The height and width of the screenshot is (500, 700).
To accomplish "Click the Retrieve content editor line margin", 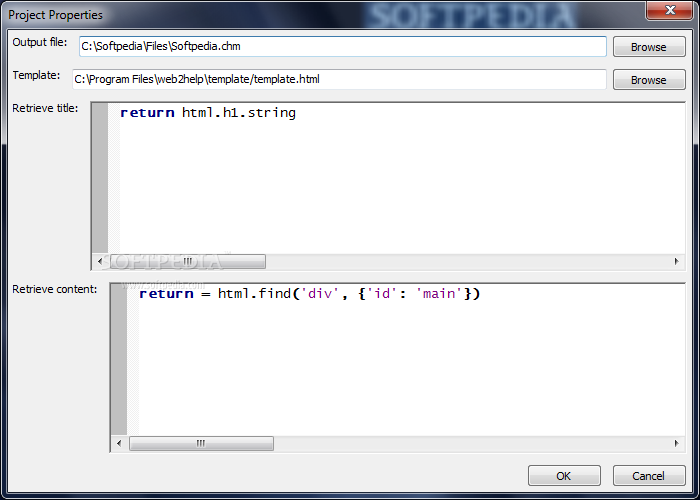I will pos(119,360).
